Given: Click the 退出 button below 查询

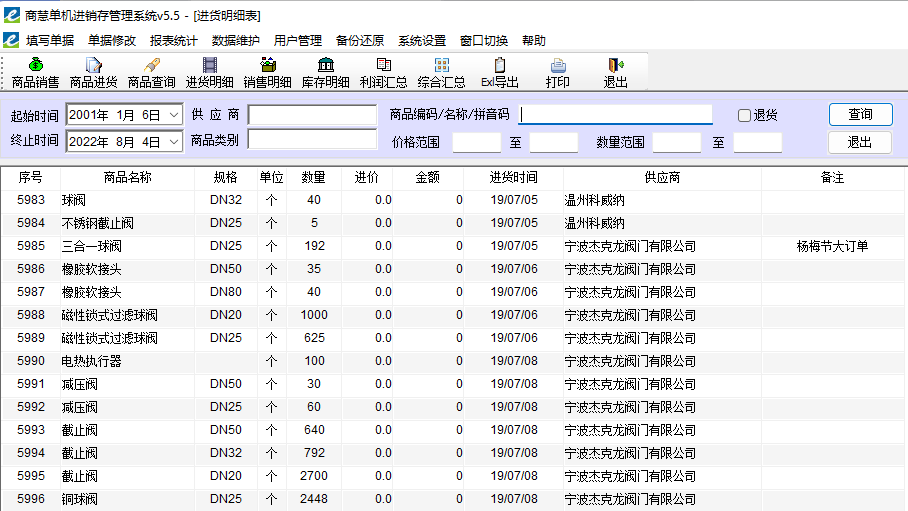Looking at the screenshot, I should tap(860, 142).
